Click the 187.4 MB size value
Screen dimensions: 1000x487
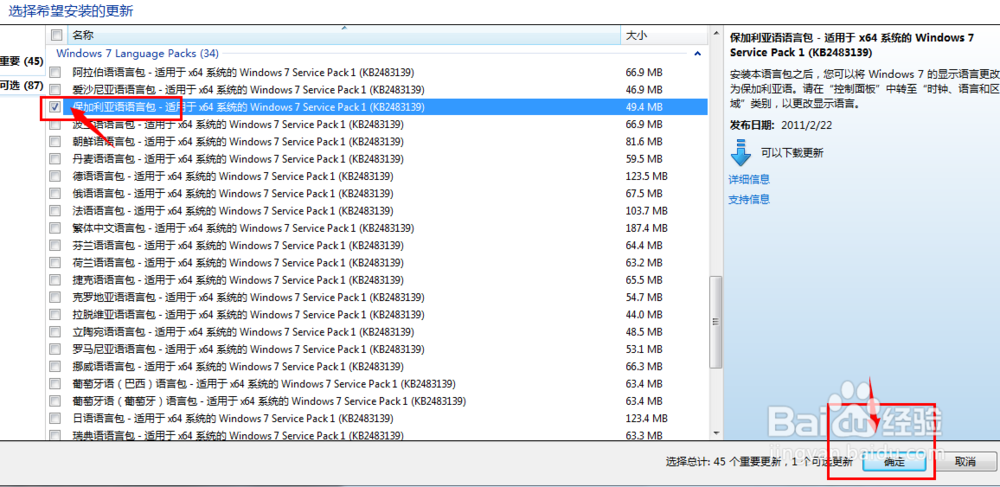pyautogui.click(x=647, y=228)
